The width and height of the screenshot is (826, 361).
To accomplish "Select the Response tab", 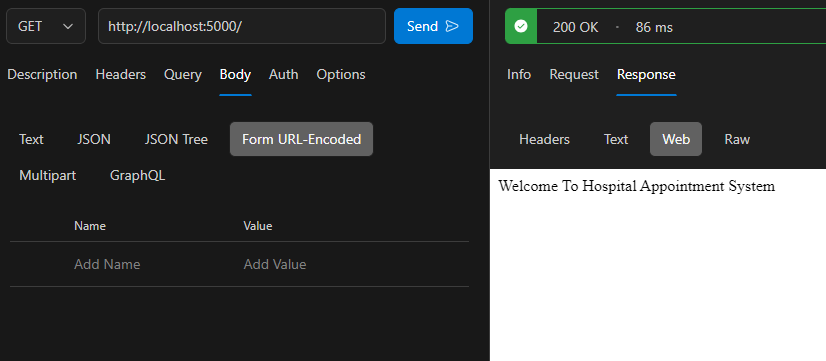I will (646, 75).
